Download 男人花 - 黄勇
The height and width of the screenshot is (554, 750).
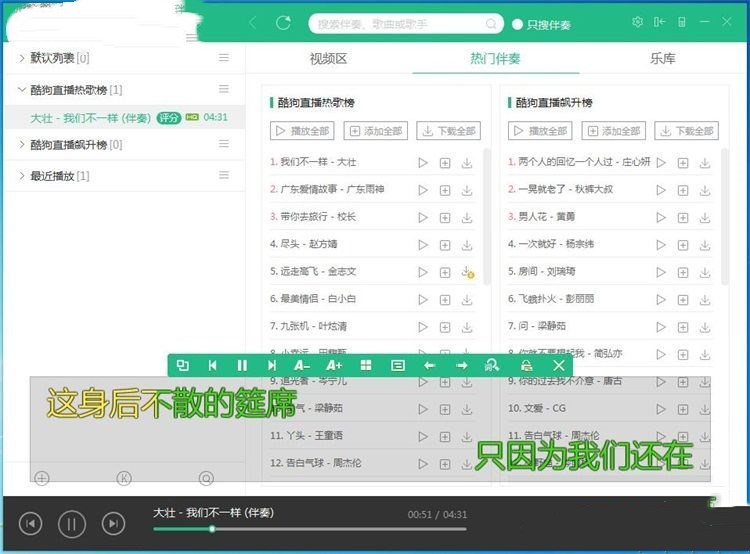(x=705, y=218)
